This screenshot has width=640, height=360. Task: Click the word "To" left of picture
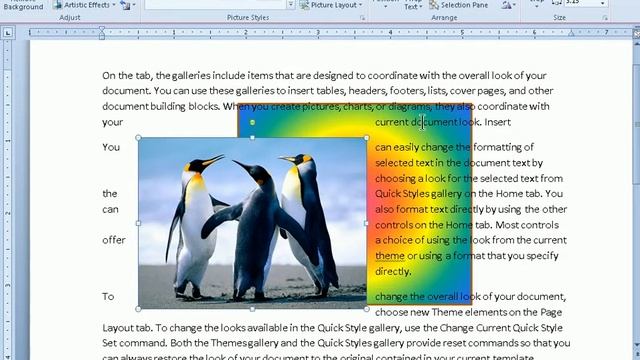coord(108,296)
